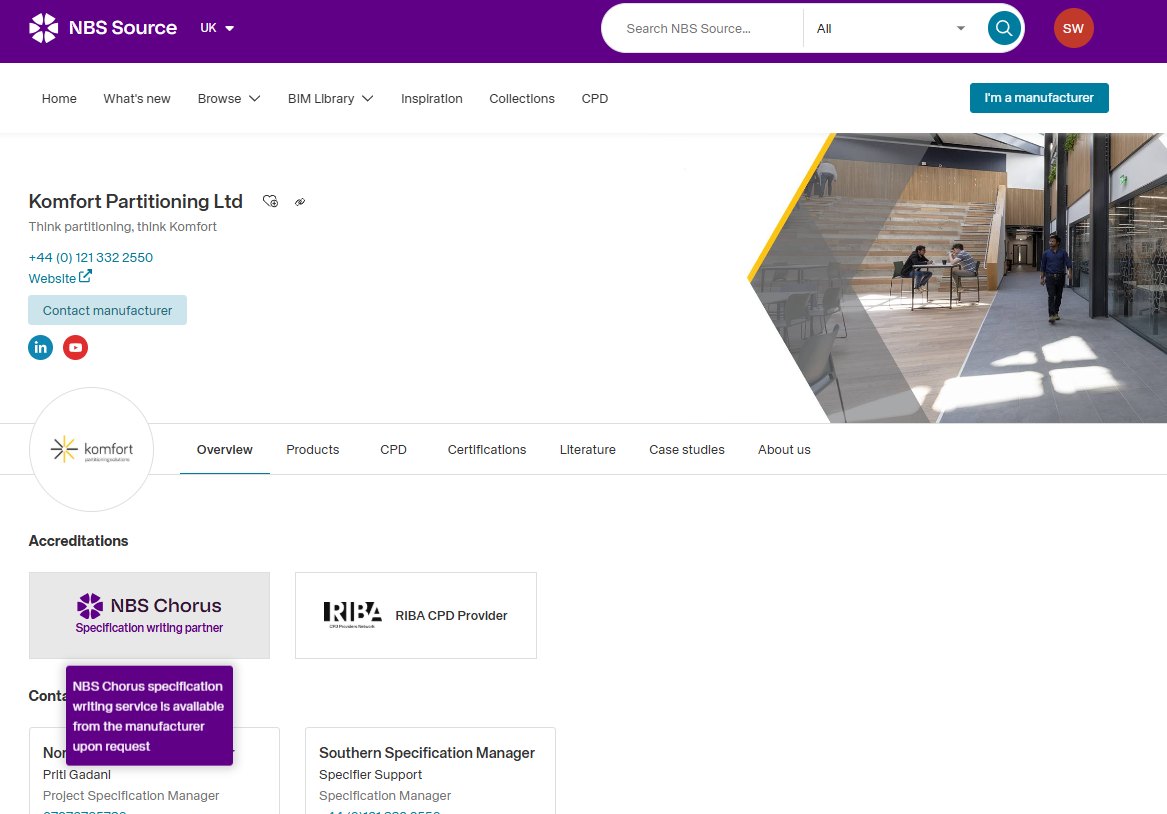
Task: Click the magnifier search button
Action: tap(1003, 28)
